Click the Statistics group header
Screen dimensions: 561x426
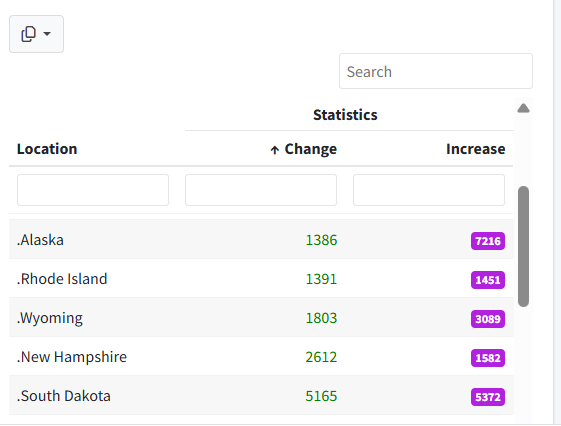coord(345,115)
